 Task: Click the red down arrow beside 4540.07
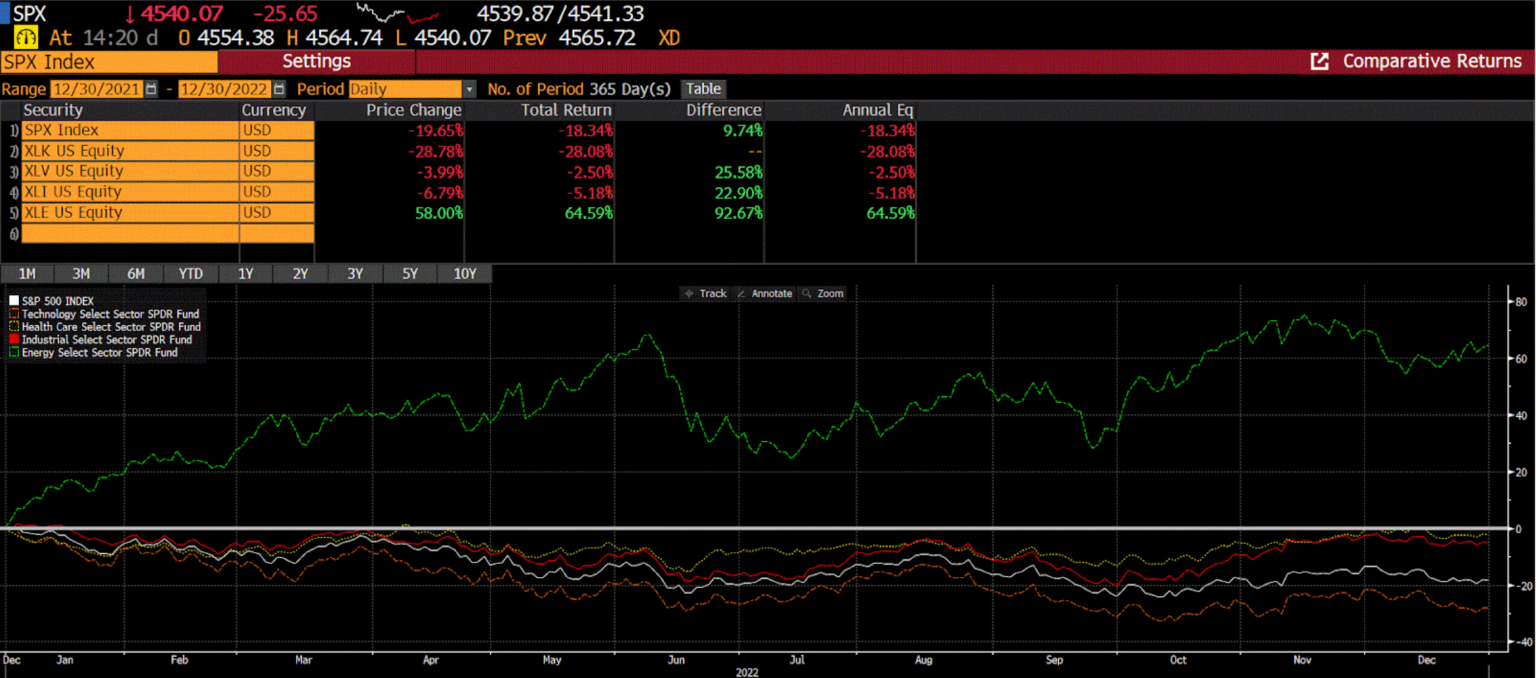[130, 15]
